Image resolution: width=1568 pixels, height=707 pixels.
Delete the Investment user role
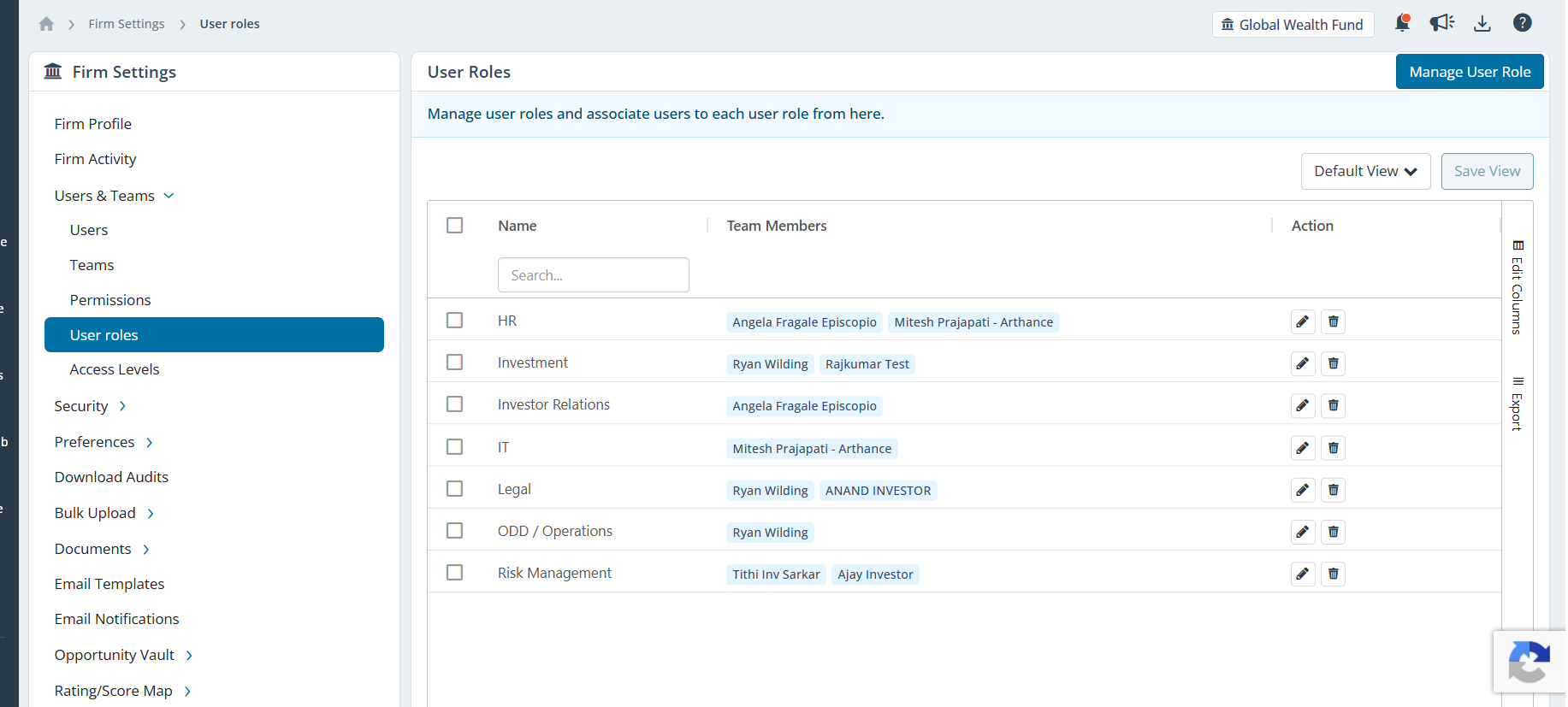1334,363
